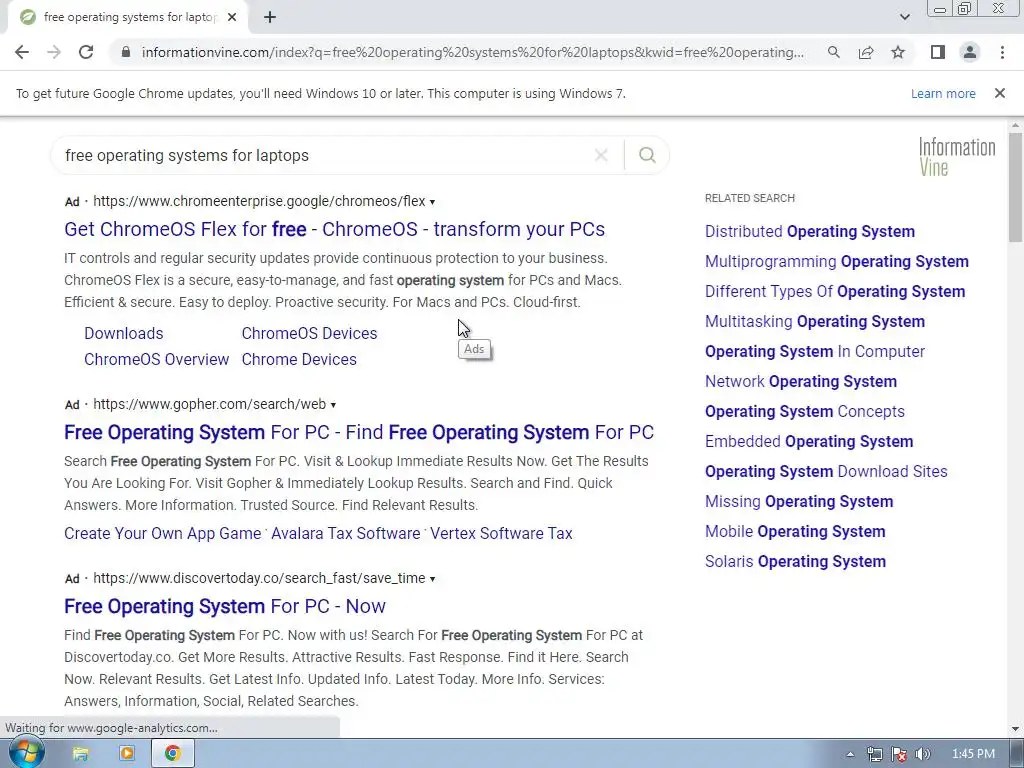The height and width of the screenshot is (768, 1024).
Task: Open File Explorer from taskbar
Action: [x=80, y=754]
